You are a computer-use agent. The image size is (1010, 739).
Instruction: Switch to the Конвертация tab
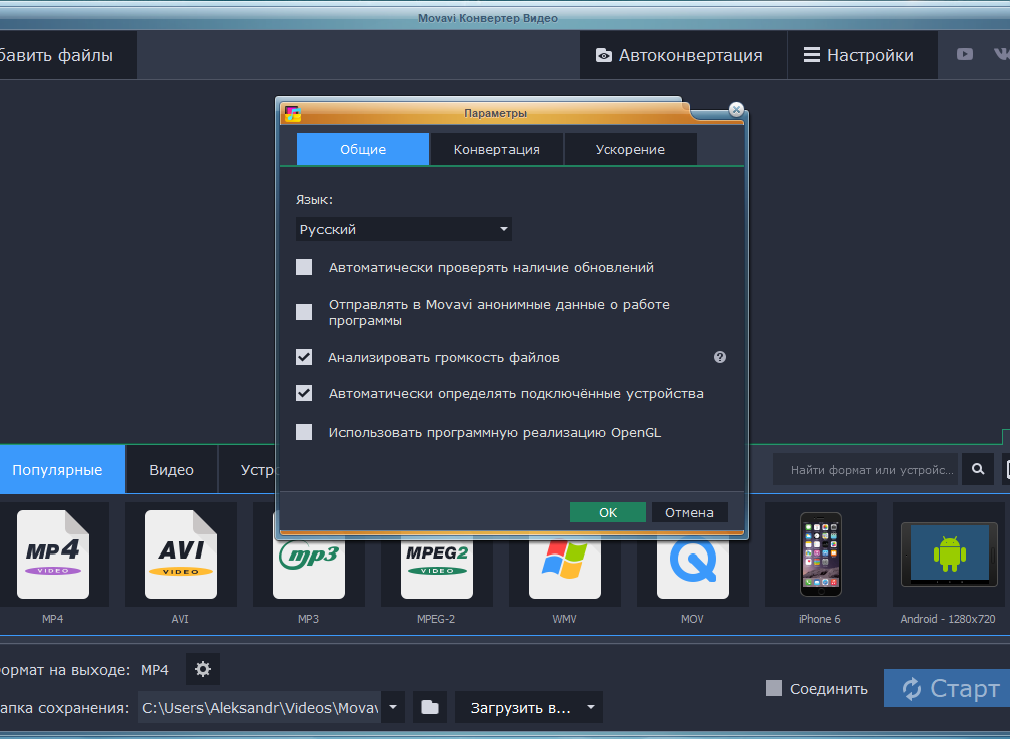coord(497,149)
